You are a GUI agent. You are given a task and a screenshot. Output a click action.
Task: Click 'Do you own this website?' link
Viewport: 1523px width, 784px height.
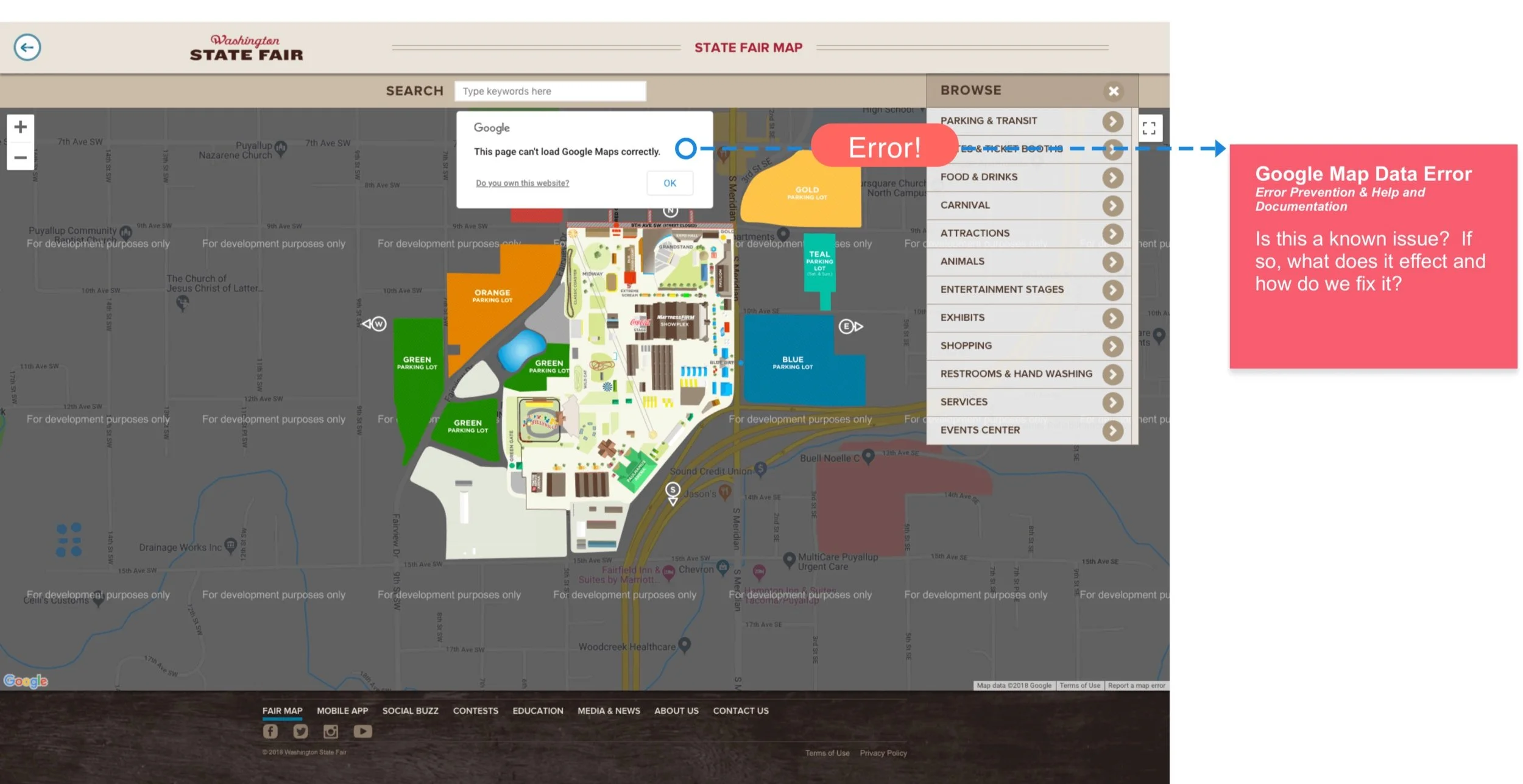pos(522,183)
